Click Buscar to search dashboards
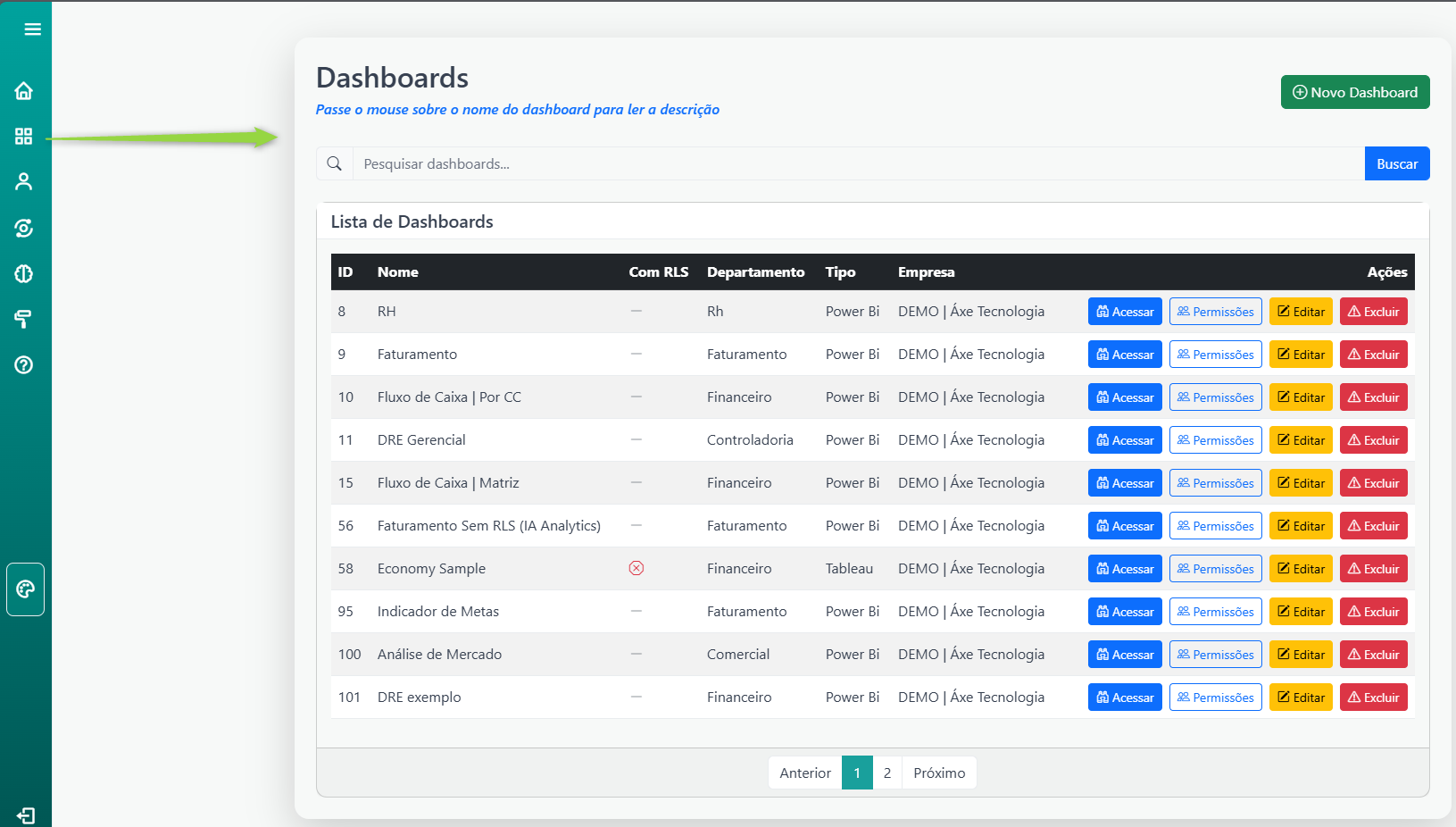Image resolution: width=1456 pixels, height=827 pixels. pyautogui.click(x=1396, y=163)
